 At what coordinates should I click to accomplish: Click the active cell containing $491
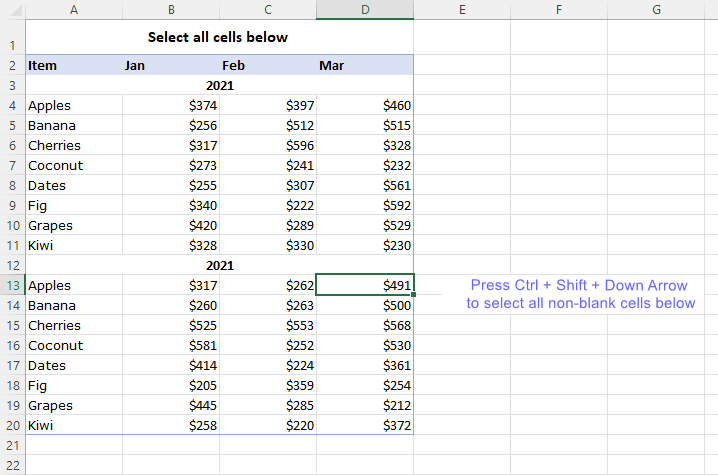pos(364,285)
